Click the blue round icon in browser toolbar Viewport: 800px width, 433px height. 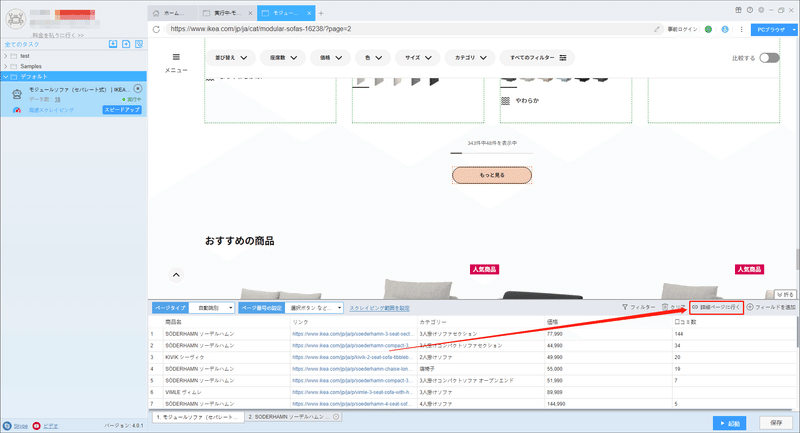point(725,29)
